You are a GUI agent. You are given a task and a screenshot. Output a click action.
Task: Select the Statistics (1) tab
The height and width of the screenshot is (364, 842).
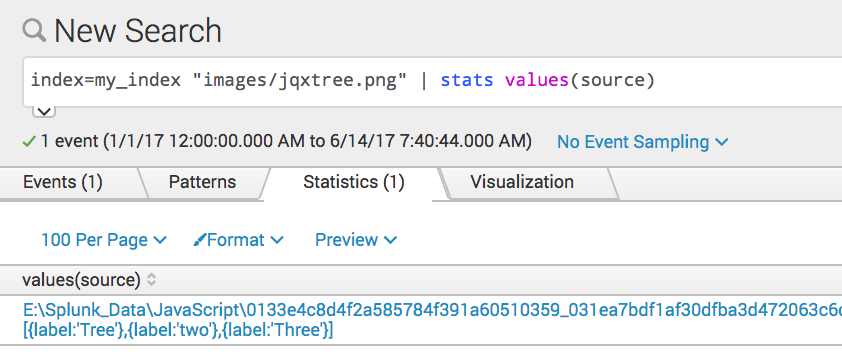(x=353, y=183)
